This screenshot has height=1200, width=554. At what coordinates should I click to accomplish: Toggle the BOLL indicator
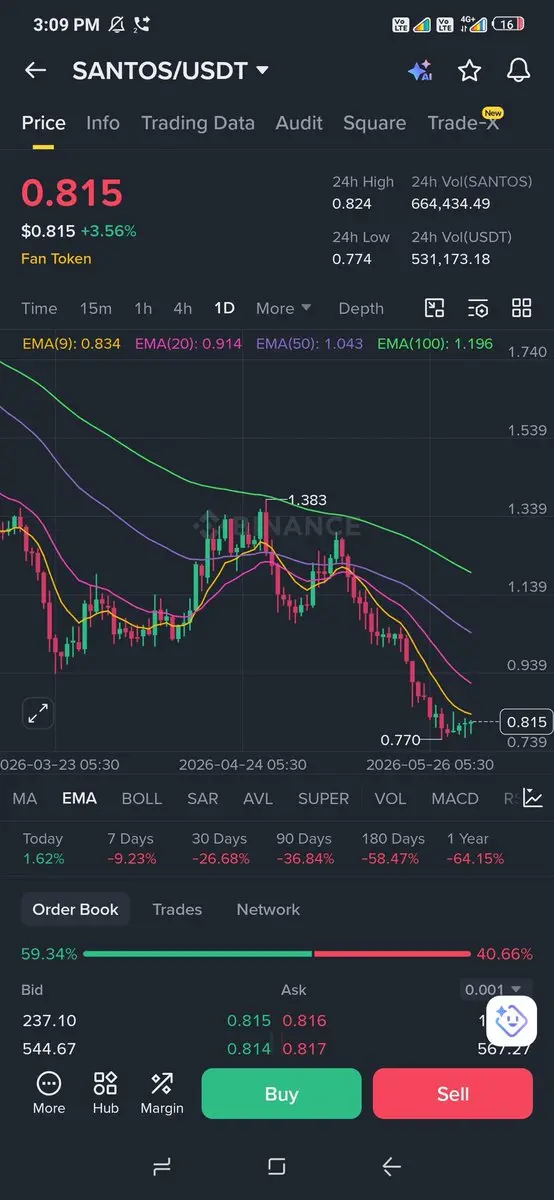(141, 798)
